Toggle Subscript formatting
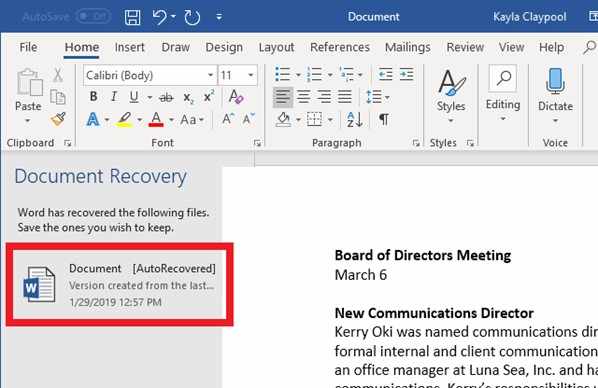This screenshot has width=598, height=388. click(188, 98)
